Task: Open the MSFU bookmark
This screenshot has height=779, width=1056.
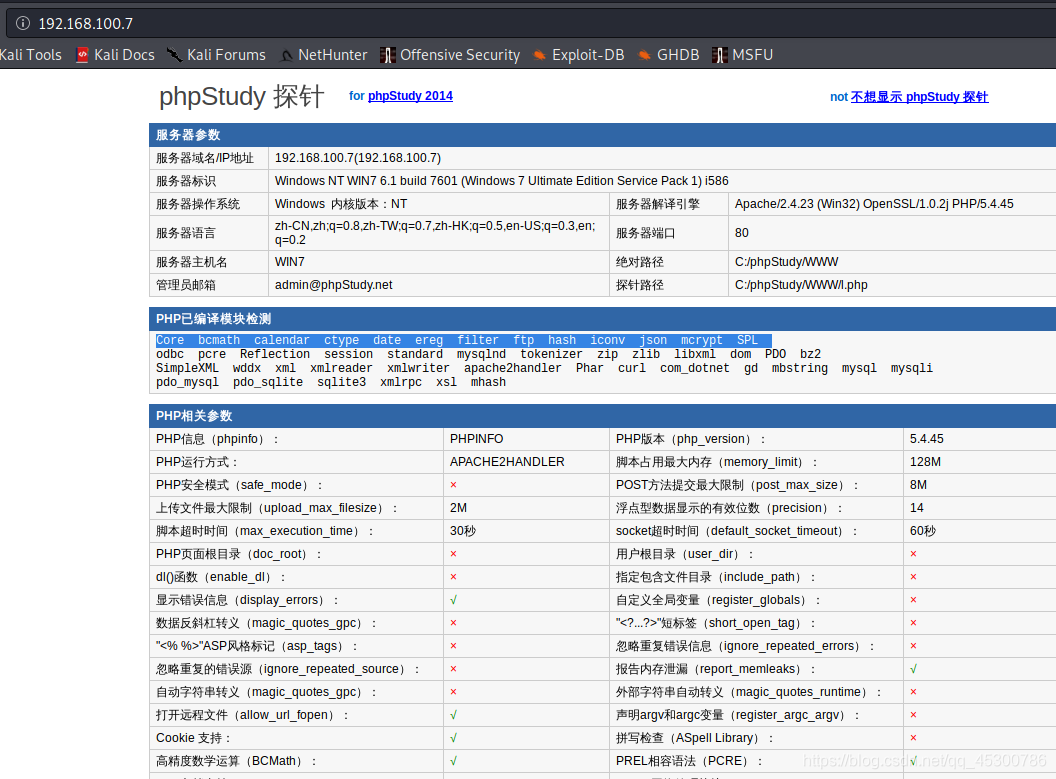Action: (743, 55)
